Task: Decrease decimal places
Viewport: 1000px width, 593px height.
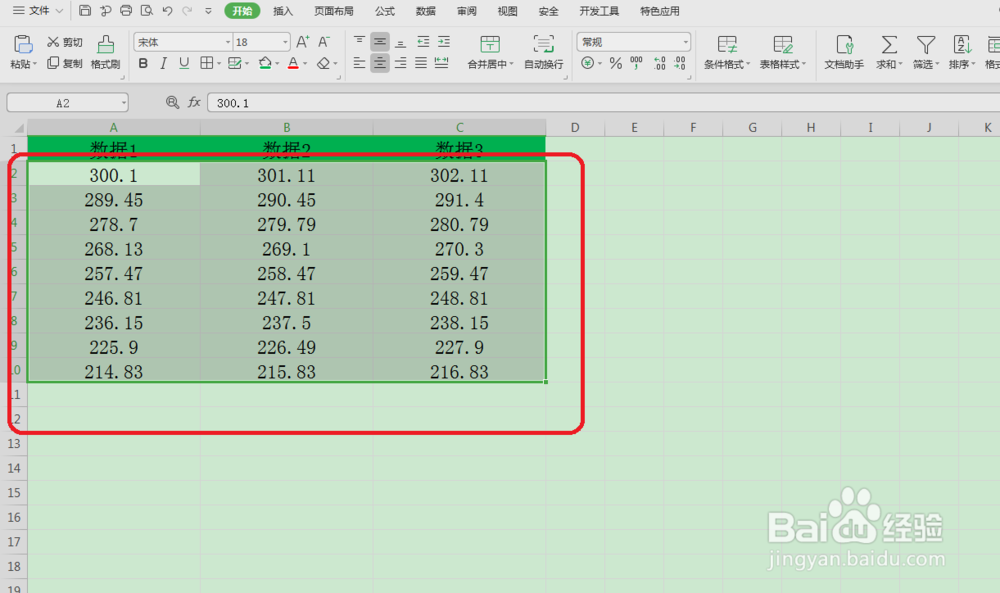Action: point(680,63)
